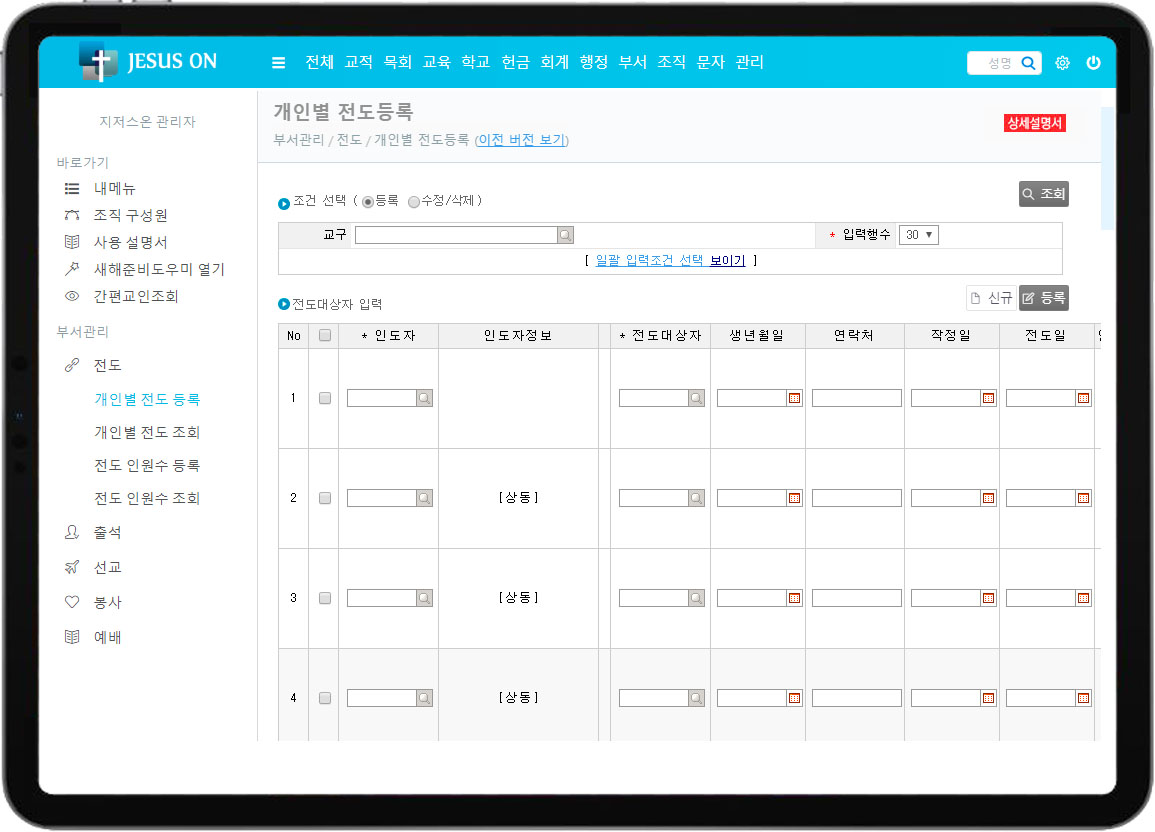
Task: Open 작정일 calendar picker in row 3
Action: 988,598
